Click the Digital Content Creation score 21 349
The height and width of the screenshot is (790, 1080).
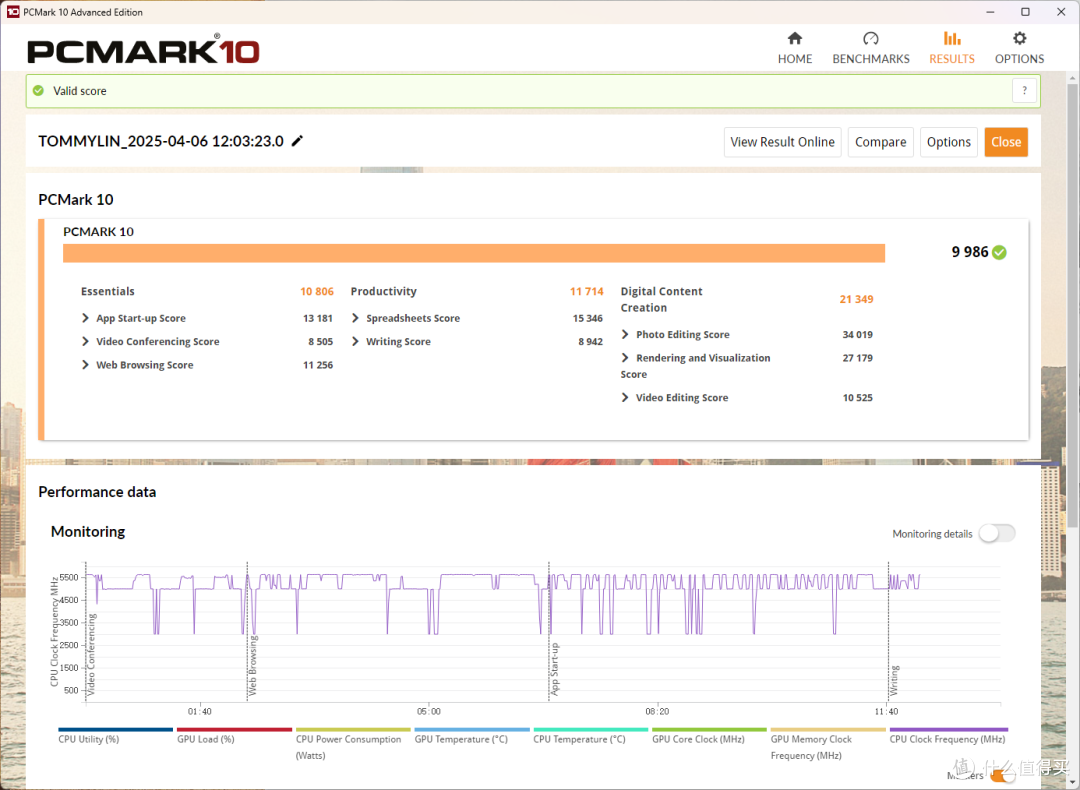(856, 299)
